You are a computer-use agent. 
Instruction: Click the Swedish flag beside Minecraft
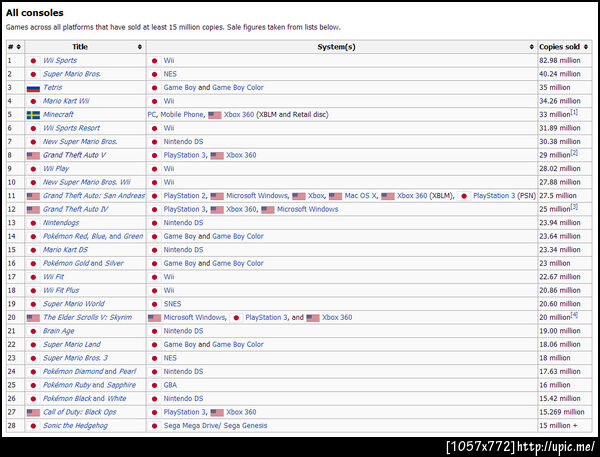33,115
